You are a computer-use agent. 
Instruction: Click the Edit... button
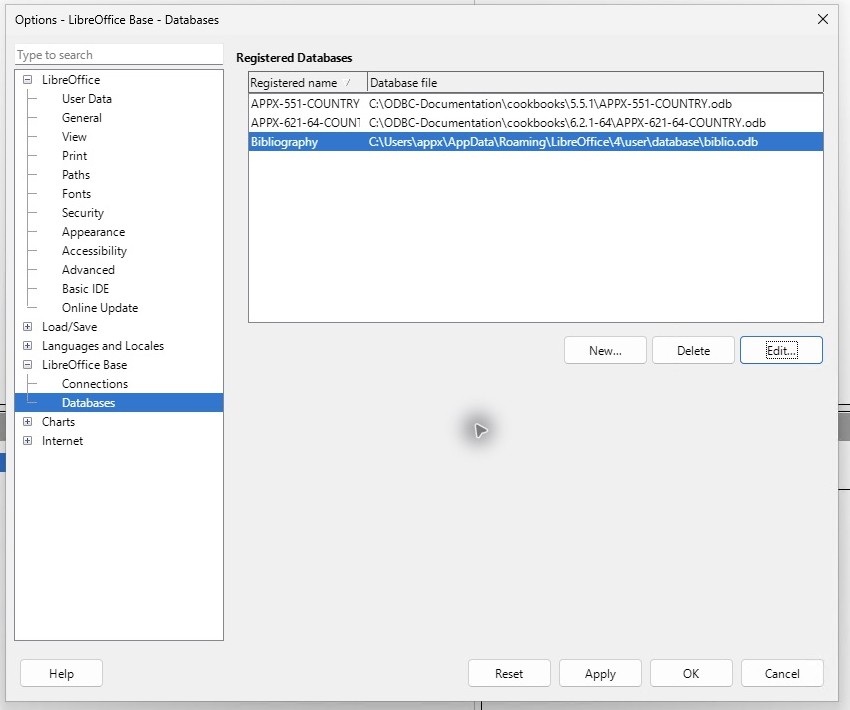click(781, 350)
